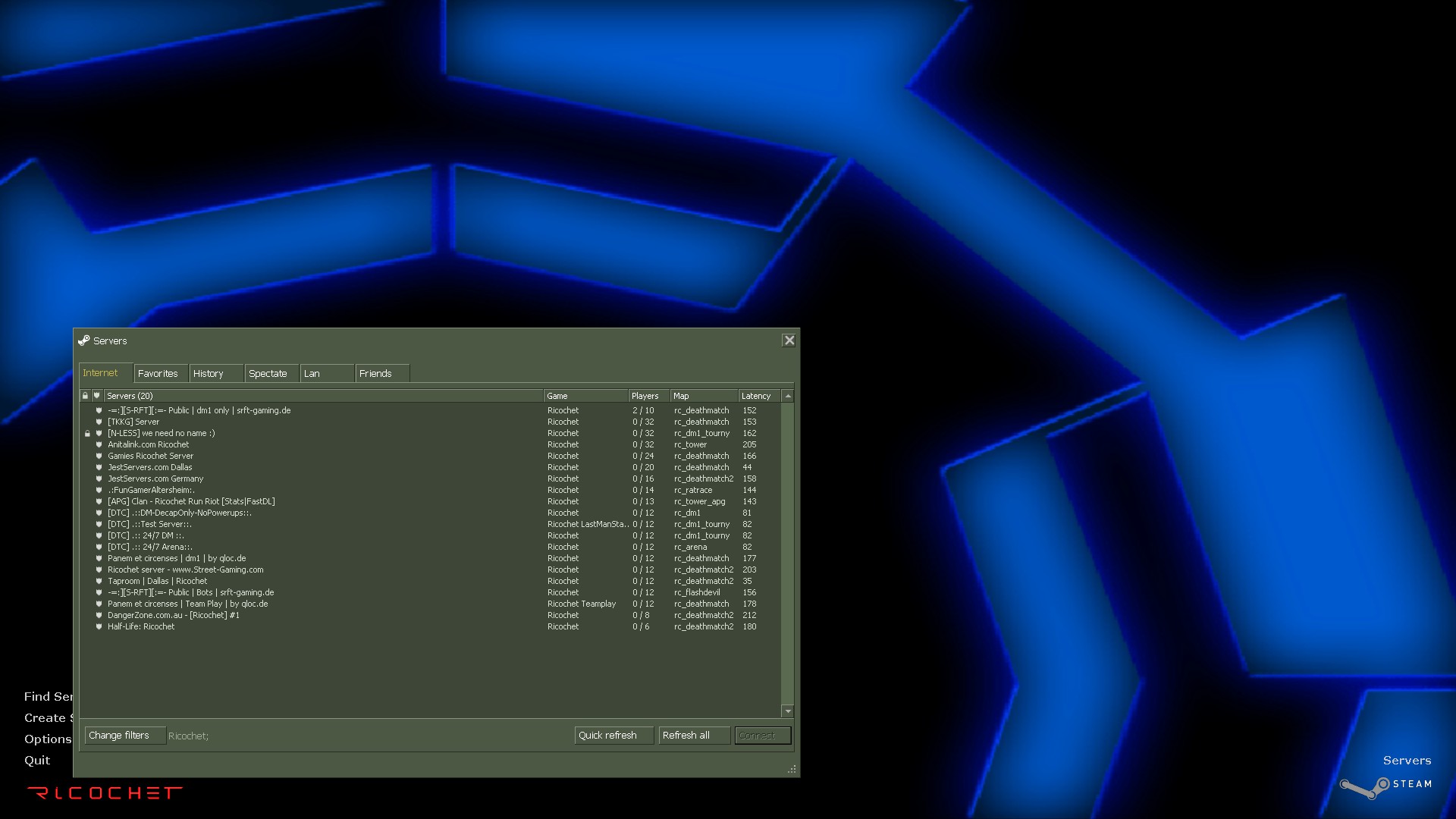
Task: Click the Steam icon in the Servers title bar
Action: (83, 340)
